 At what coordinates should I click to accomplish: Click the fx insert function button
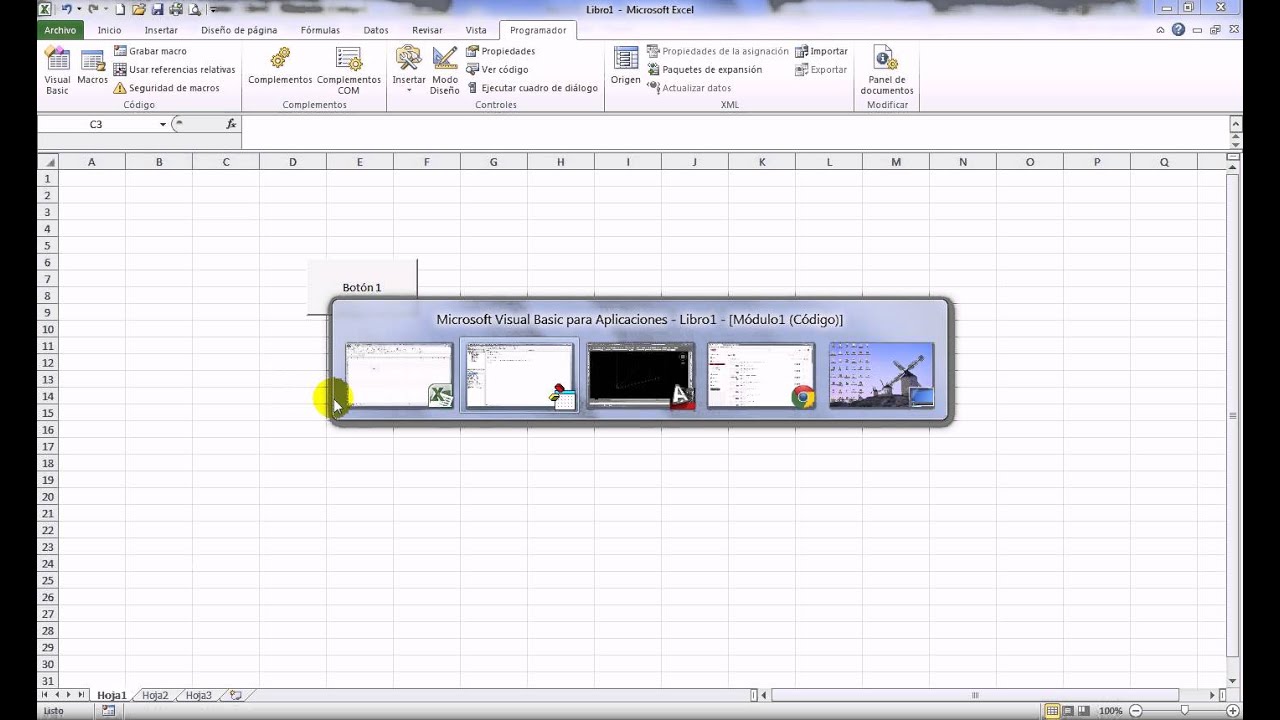(231, 124)
